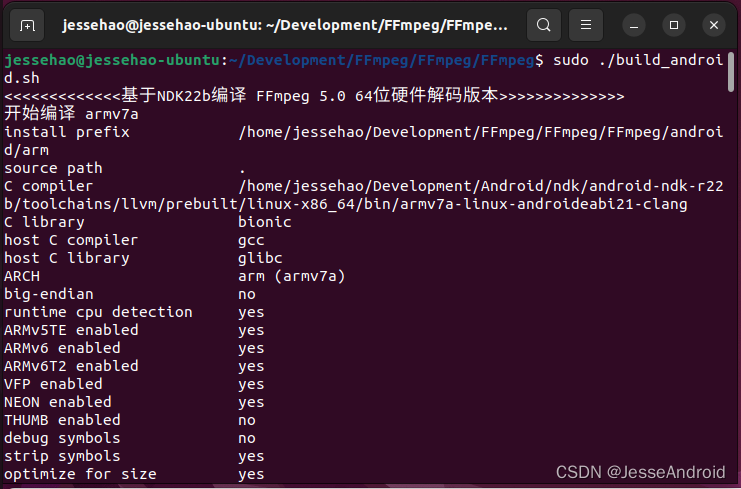Image resolution: width=741 pixels, height=489 pixels.
Task: Click the 'gcc' value
Action: click(x=251, y=240)
